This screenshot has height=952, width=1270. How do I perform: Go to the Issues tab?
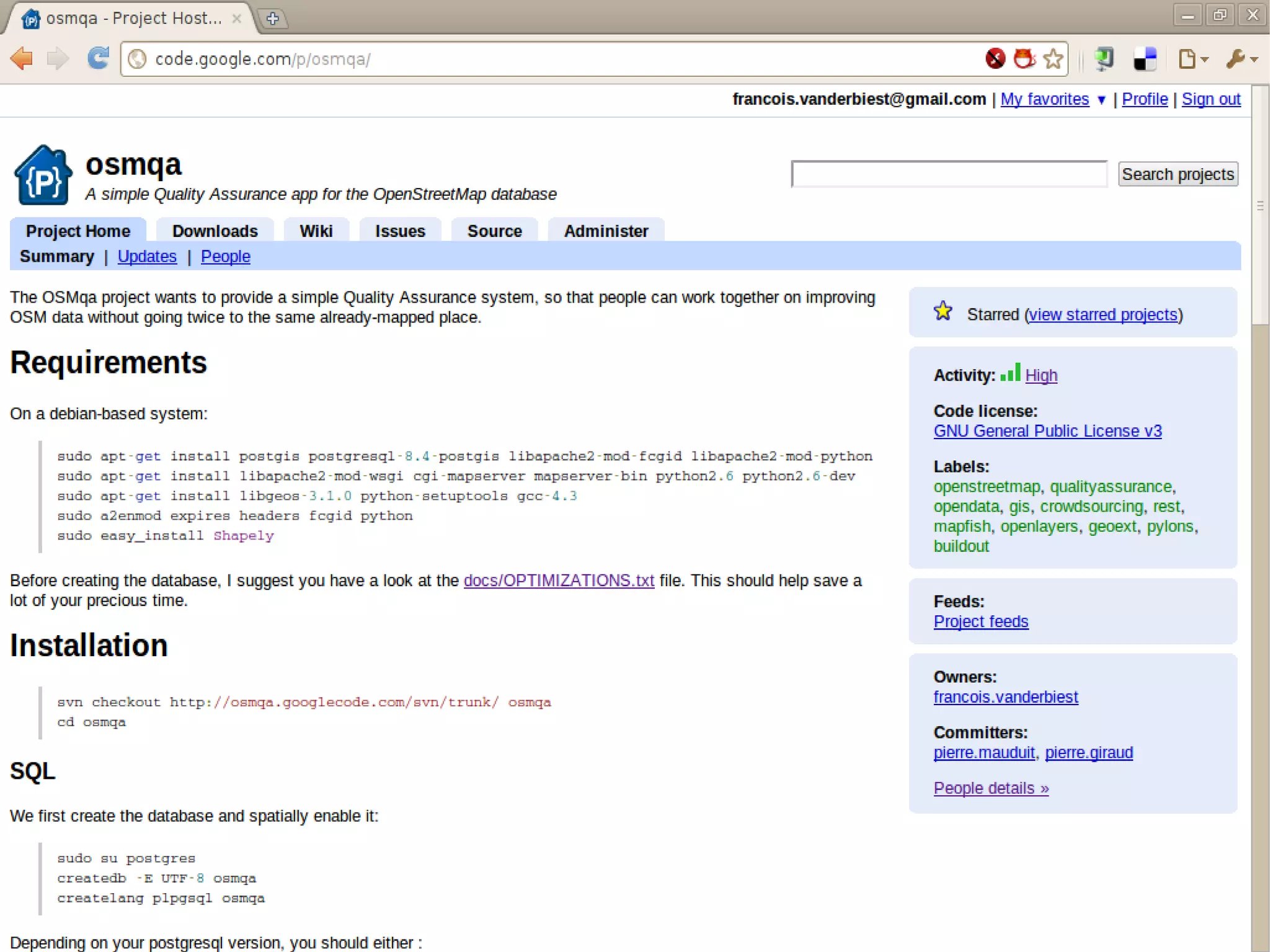400,231
